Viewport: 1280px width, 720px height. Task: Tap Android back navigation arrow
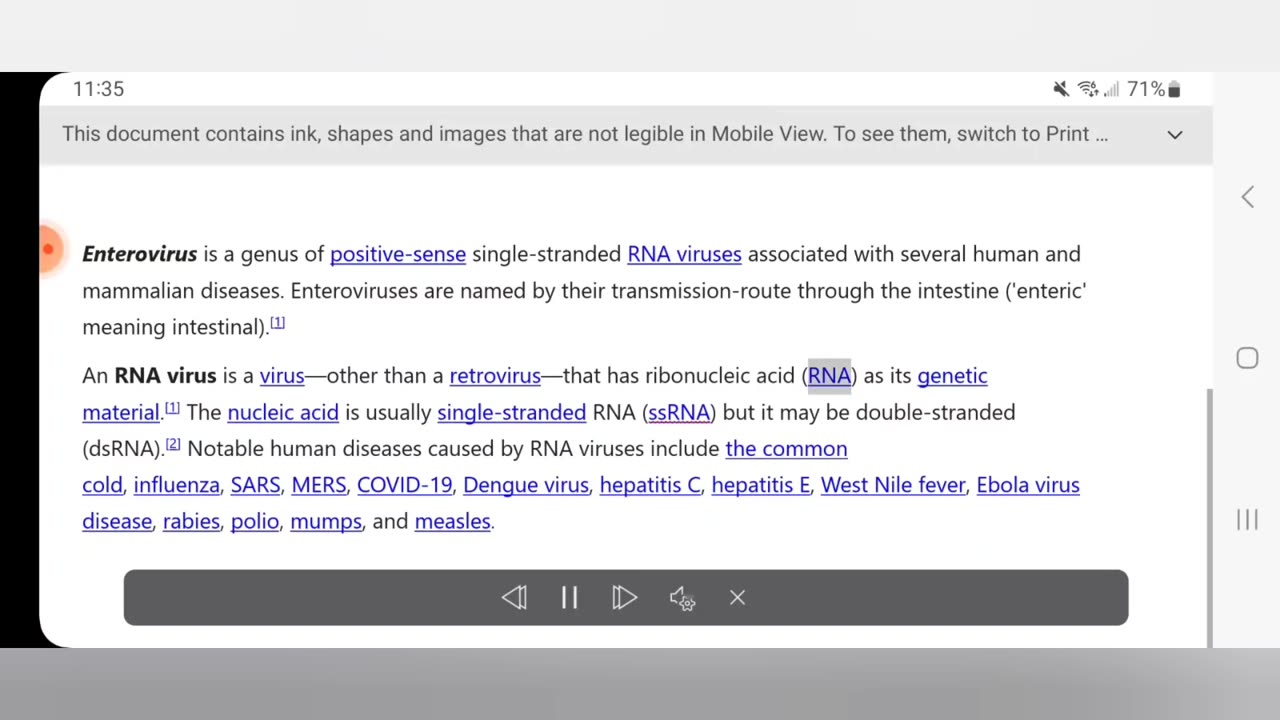(x=1247, y=197)
